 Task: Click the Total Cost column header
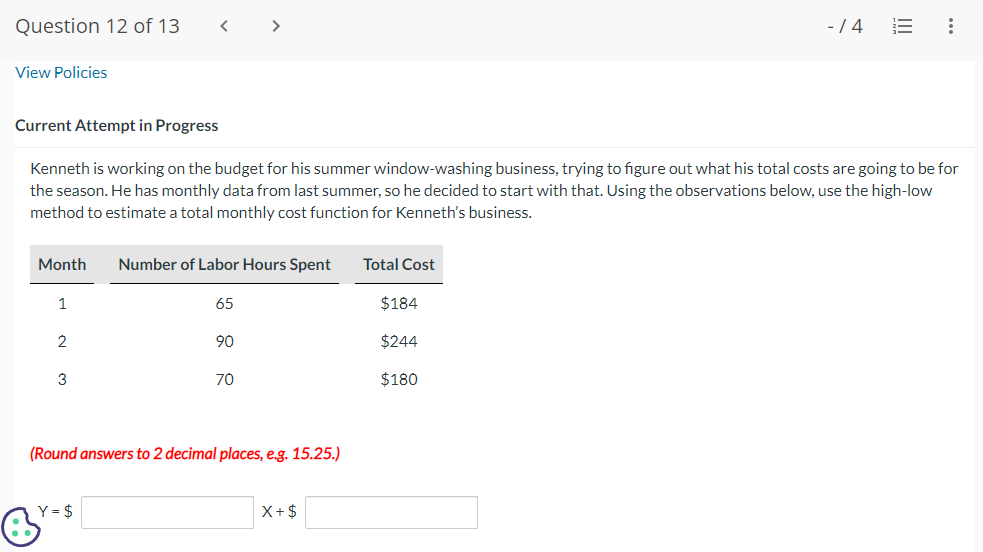(399, 264)
